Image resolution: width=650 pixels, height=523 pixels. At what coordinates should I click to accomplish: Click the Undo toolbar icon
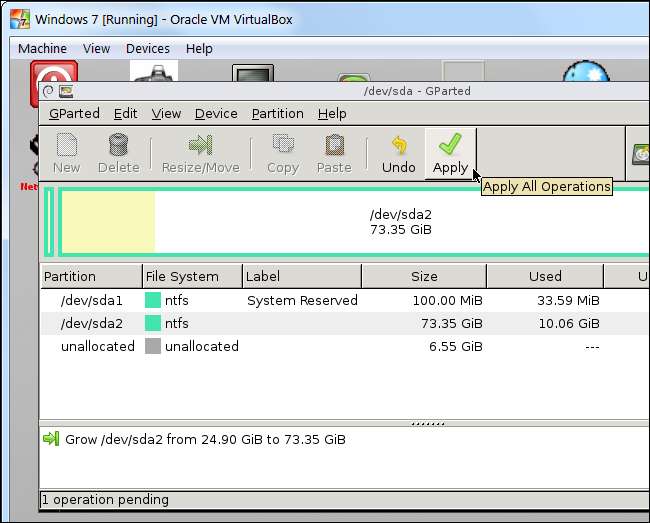[398, 153]
